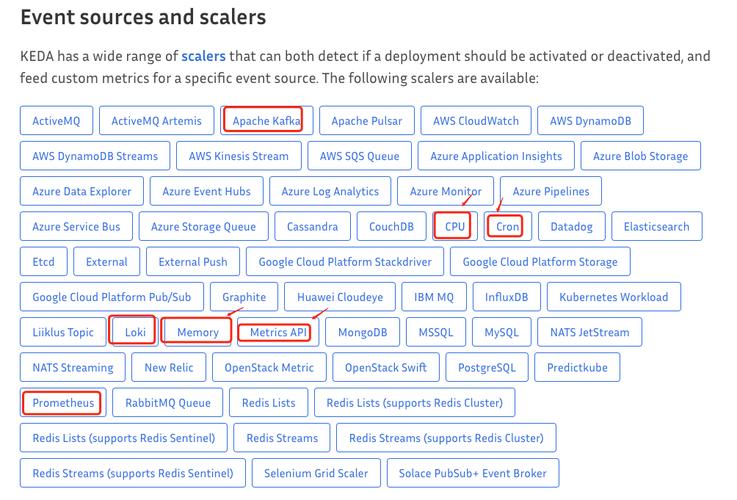The height and width of the screenshot is (500, 737).
Task: Open the Prometheus scaler page
Action: 63,403
